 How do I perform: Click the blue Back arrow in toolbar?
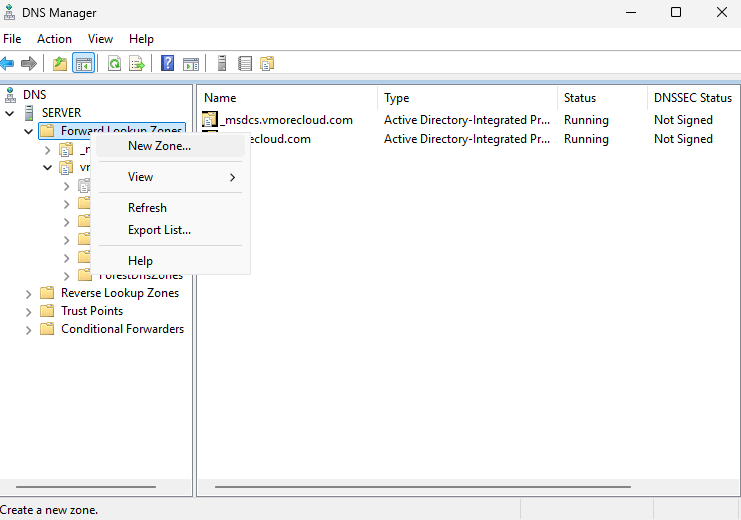(7, 63)
